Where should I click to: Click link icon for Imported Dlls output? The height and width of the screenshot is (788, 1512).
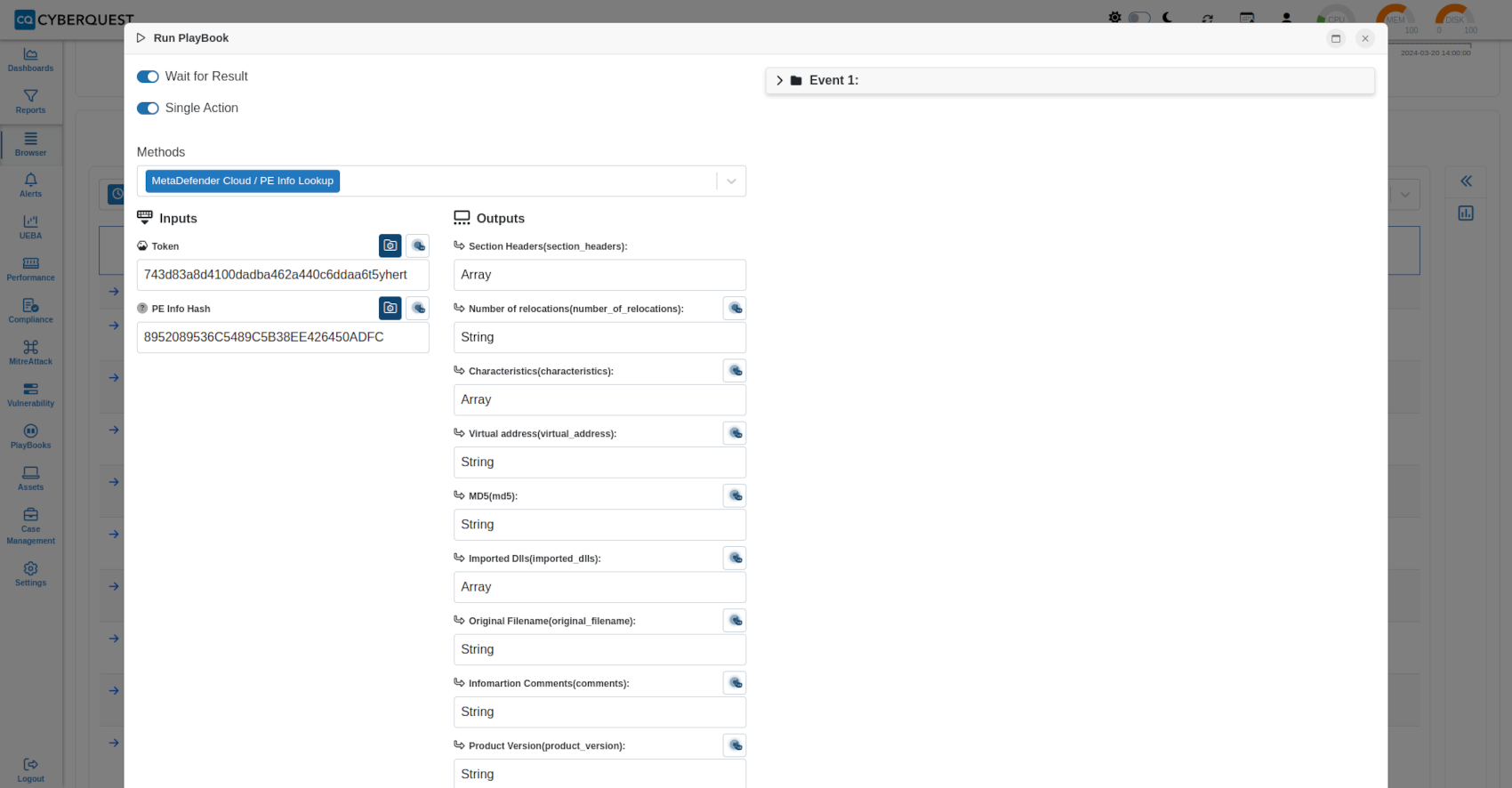[735, 558]
